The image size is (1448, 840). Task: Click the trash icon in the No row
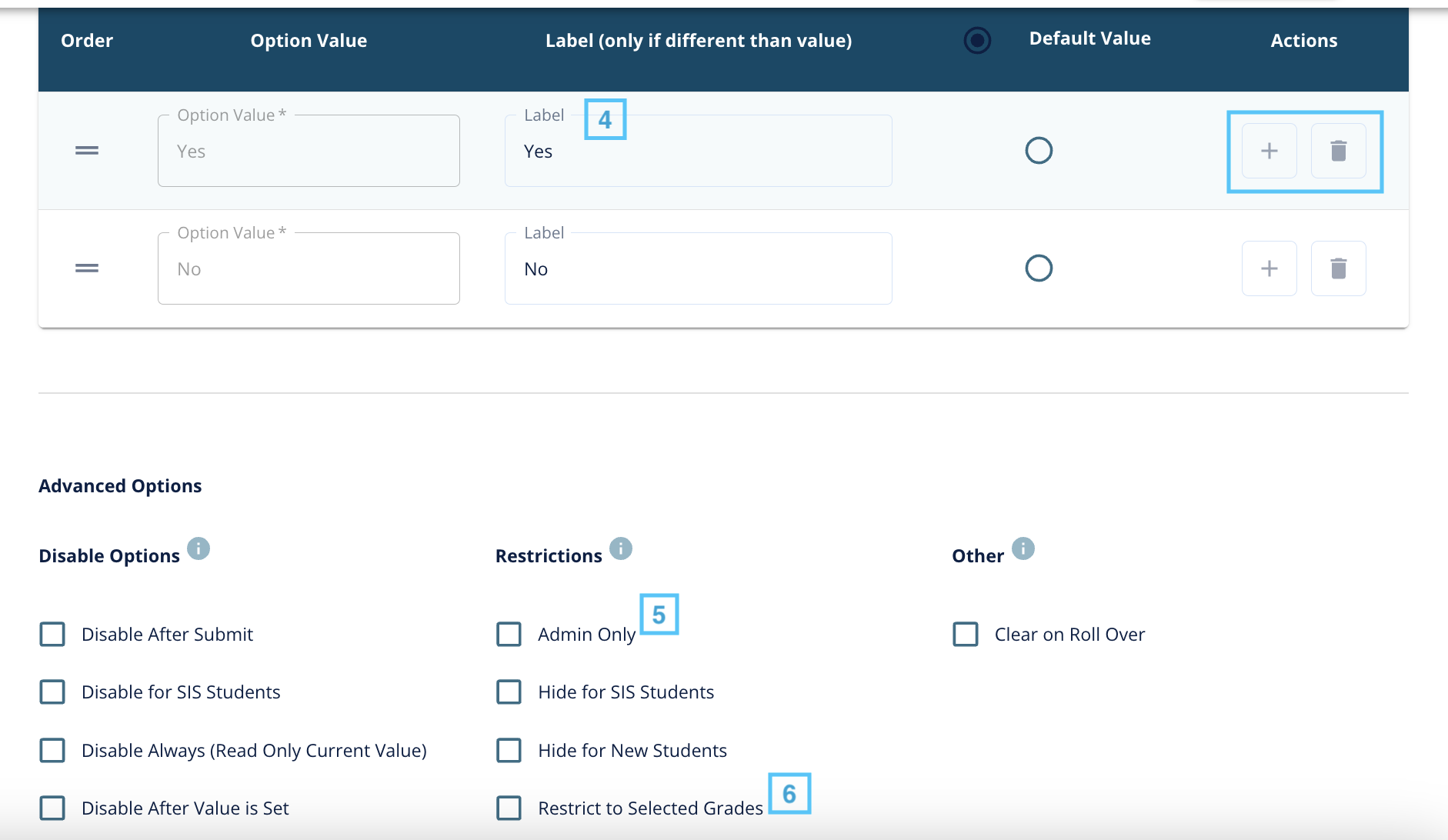(x=1338, y=268)
